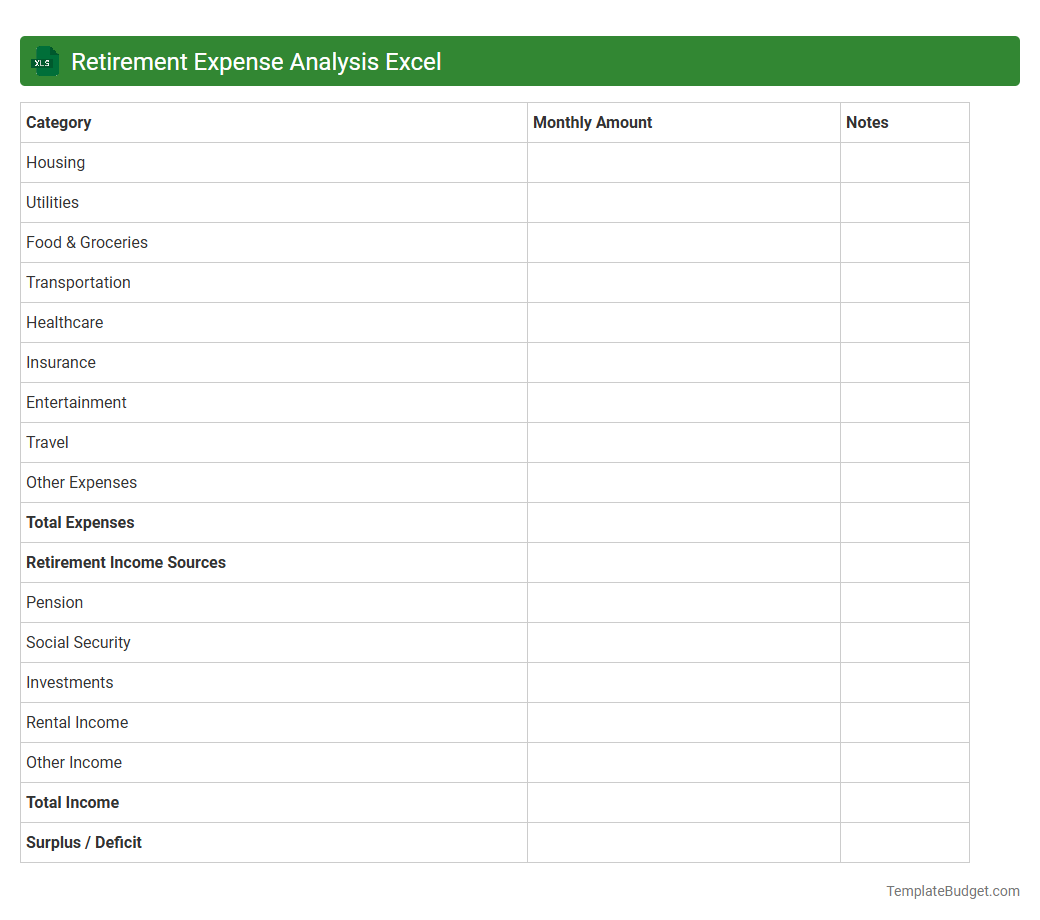Screen dimensions: 1040x920
Task: Select the Social Security row label
Action: coord(78,642)
